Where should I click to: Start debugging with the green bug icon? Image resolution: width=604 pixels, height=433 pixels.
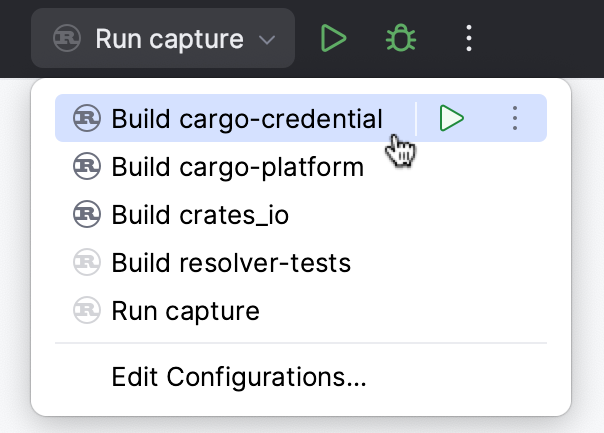click(x=401, y=39)
